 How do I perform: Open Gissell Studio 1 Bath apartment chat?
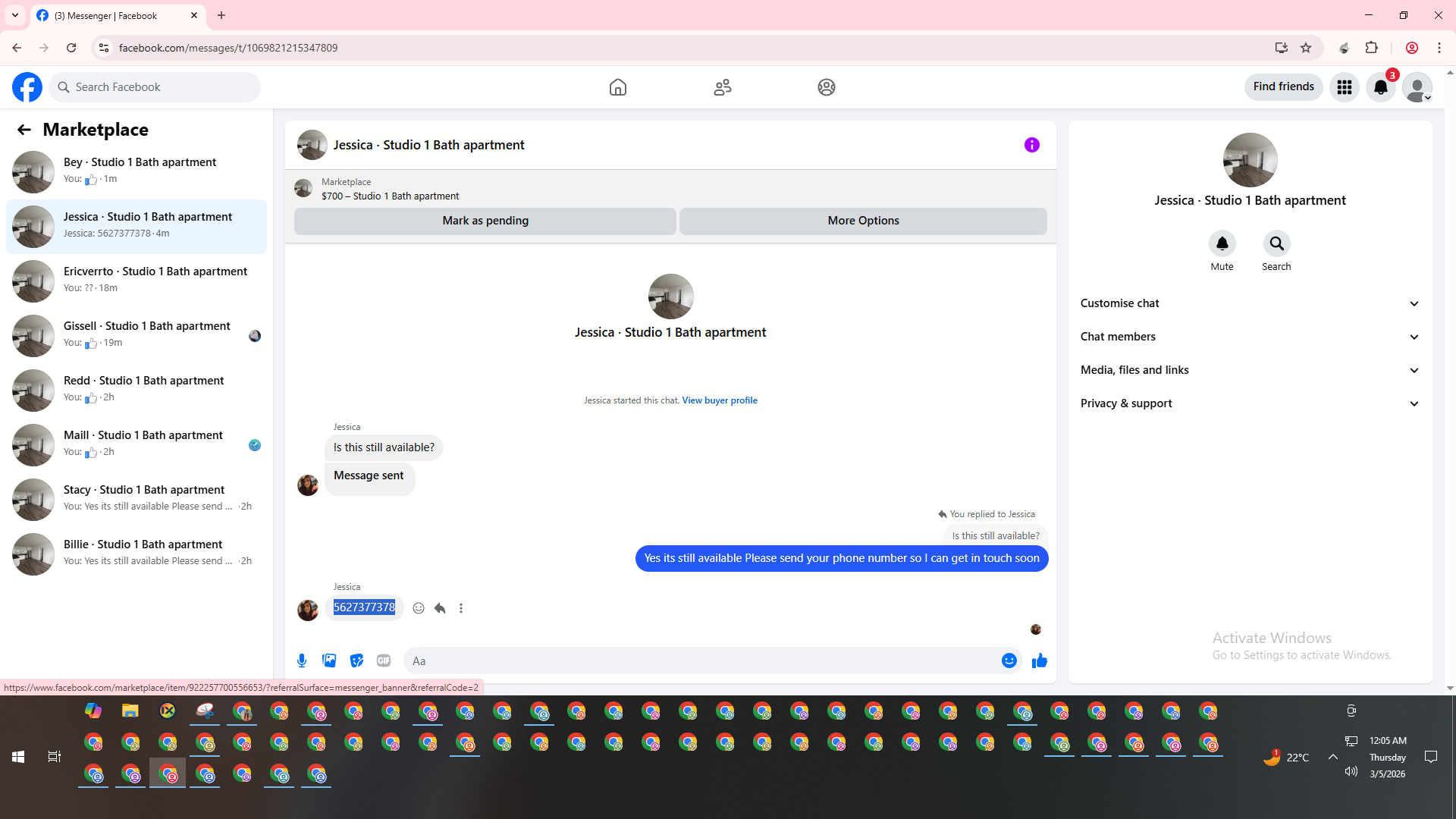136,336
